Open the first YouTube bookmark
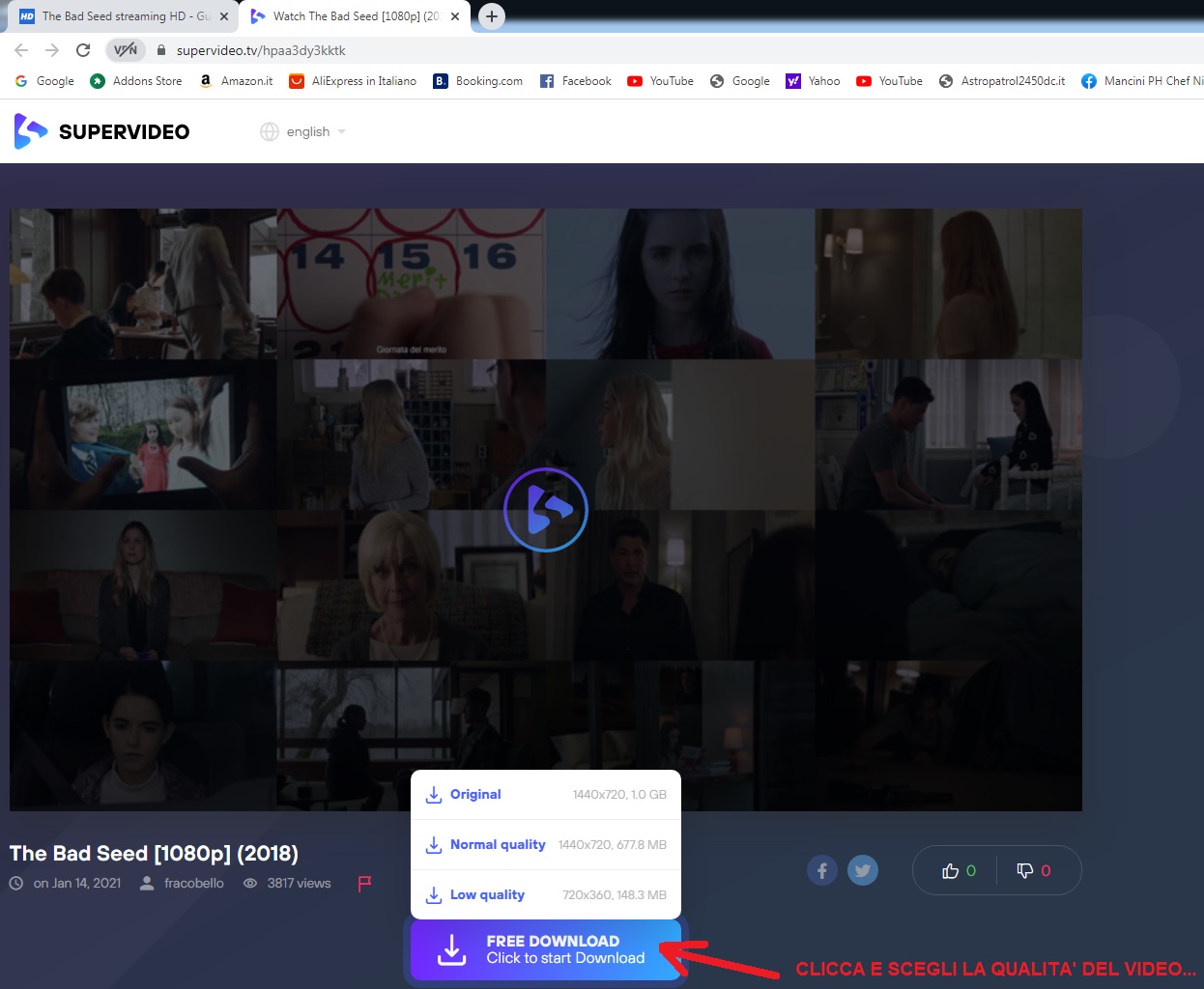Screen dimensions: 1204x989 (661, 81)
